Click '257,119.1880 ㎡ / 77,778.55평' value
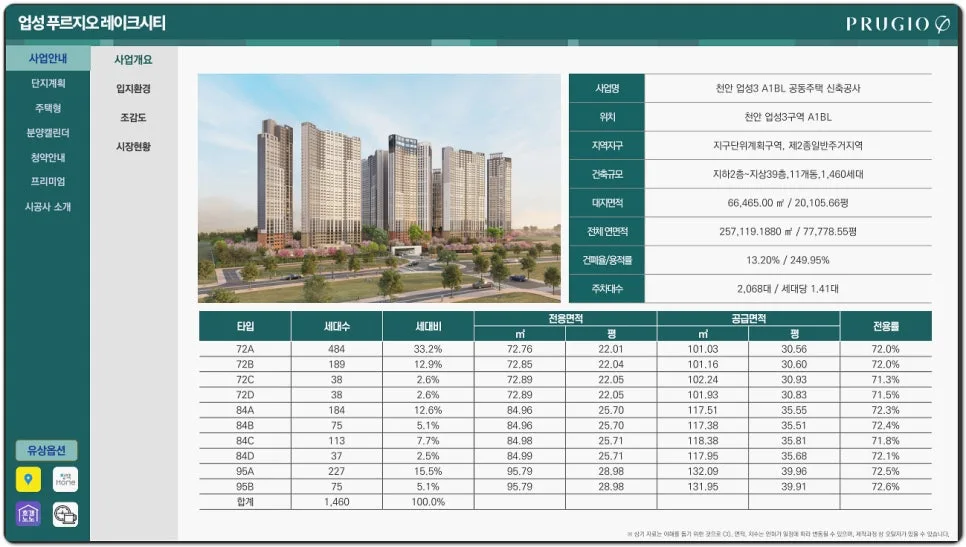Screen dimensions: 966x547 [788, 232]
